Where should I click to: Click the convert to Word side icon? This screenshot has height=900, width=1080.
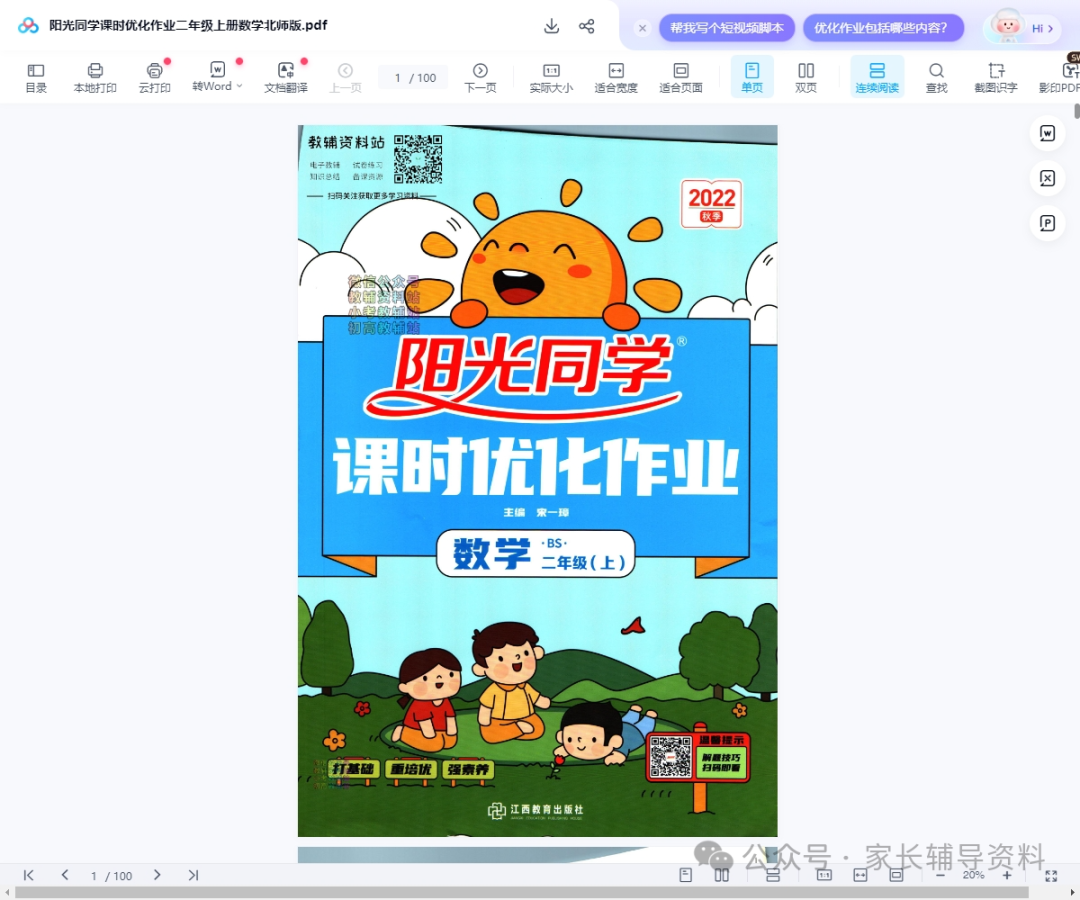tap(1047, 133)
